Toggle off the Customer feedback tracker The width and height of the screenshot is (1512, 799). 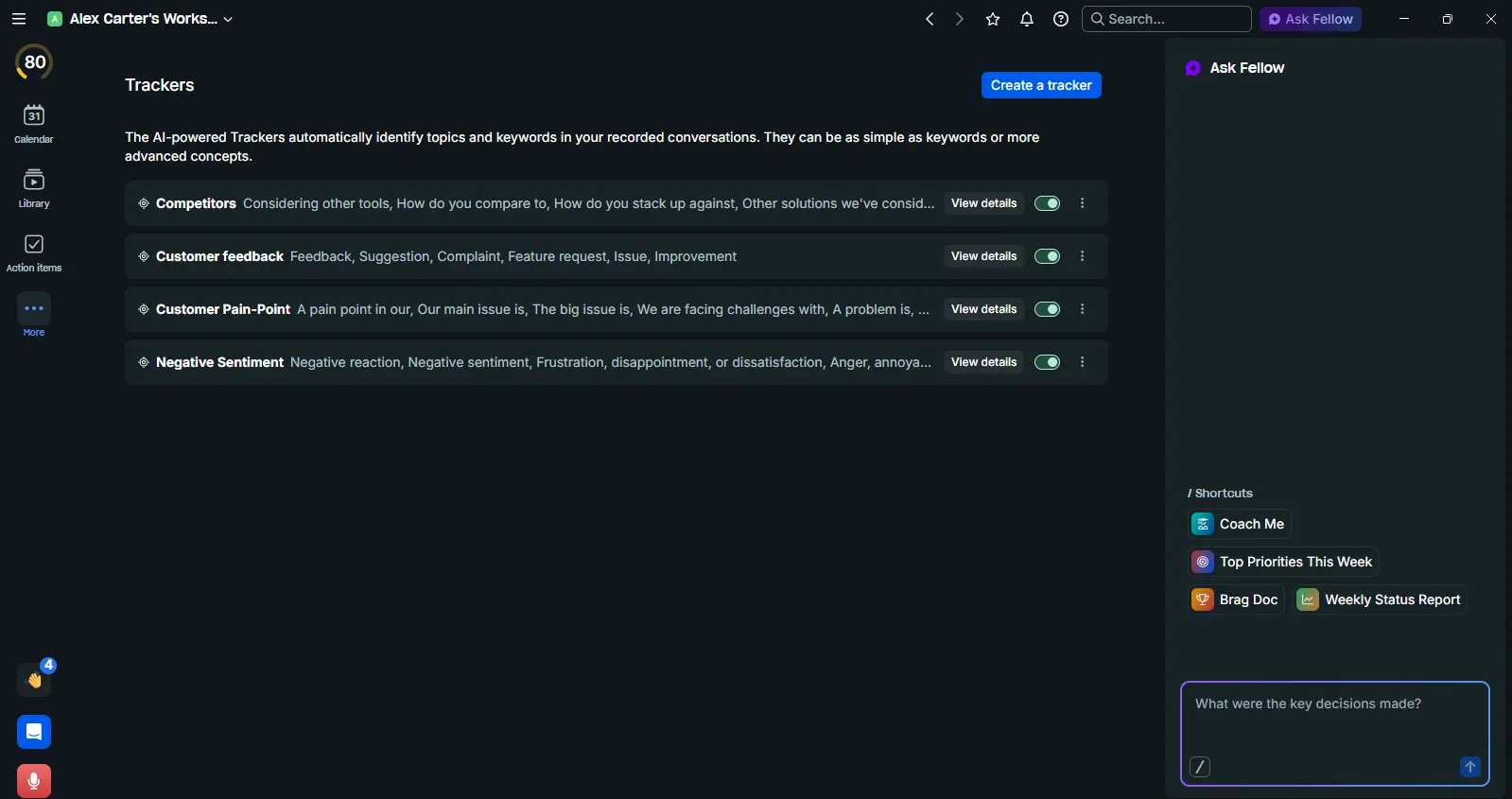[x=1047, y=256]
